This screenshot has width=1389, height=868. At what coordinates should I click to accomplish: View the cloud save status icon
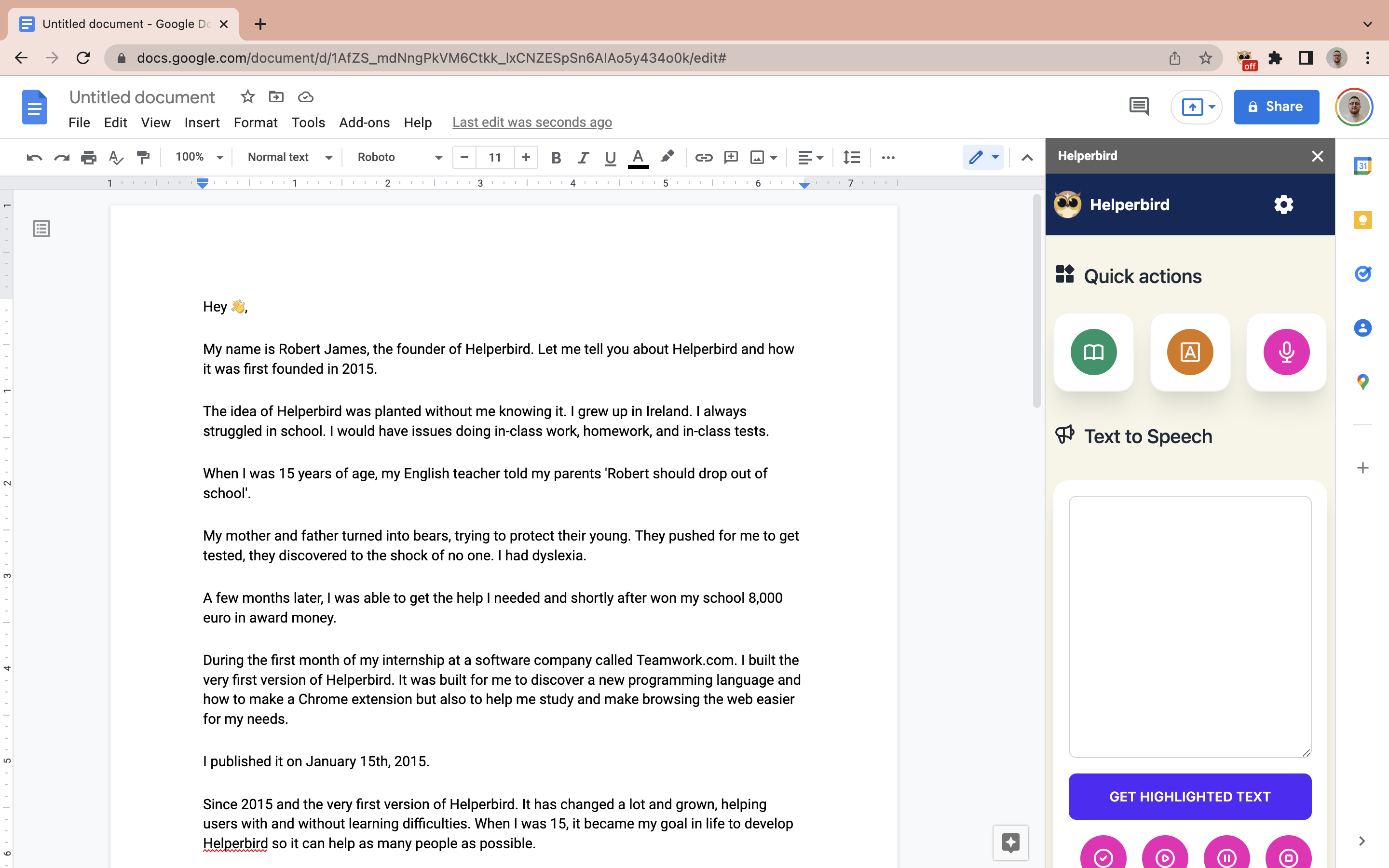tap(305, 97)
